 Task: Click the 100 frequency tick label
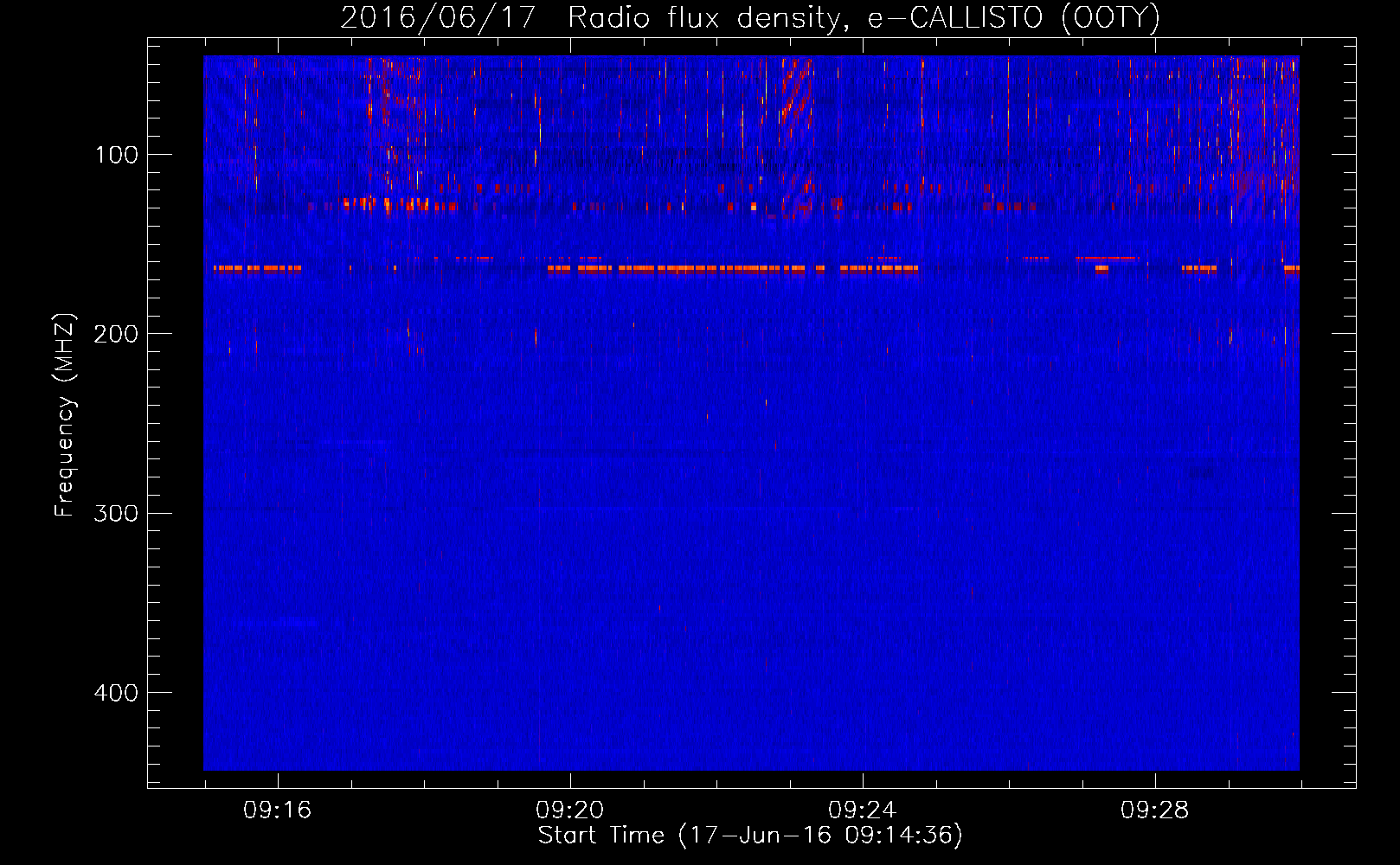point(117,155)
